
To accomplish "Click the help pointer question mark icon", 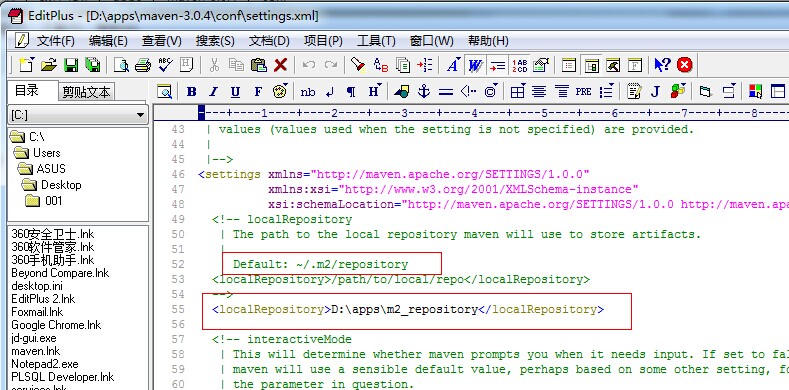I will [x=662, y=65].
